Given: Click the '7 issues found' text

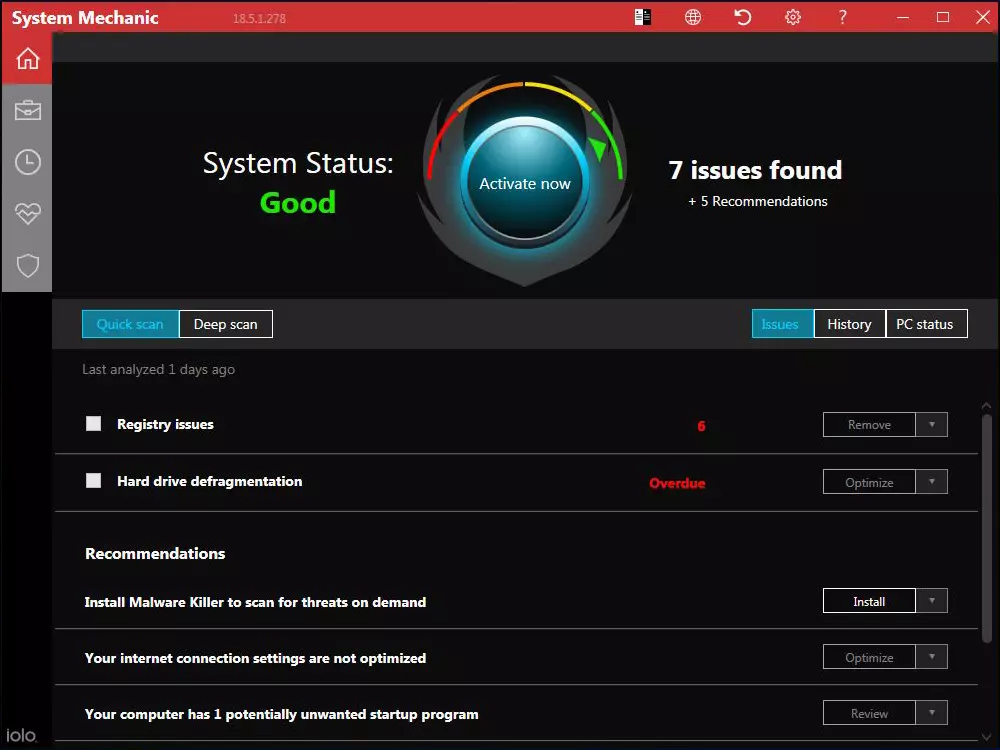Looking at the screenshot, I should click(755, 170).
